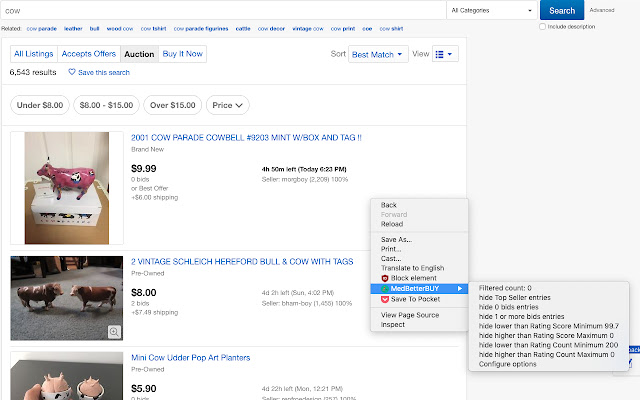Open Configure options in the submenu

pos(549,364)
